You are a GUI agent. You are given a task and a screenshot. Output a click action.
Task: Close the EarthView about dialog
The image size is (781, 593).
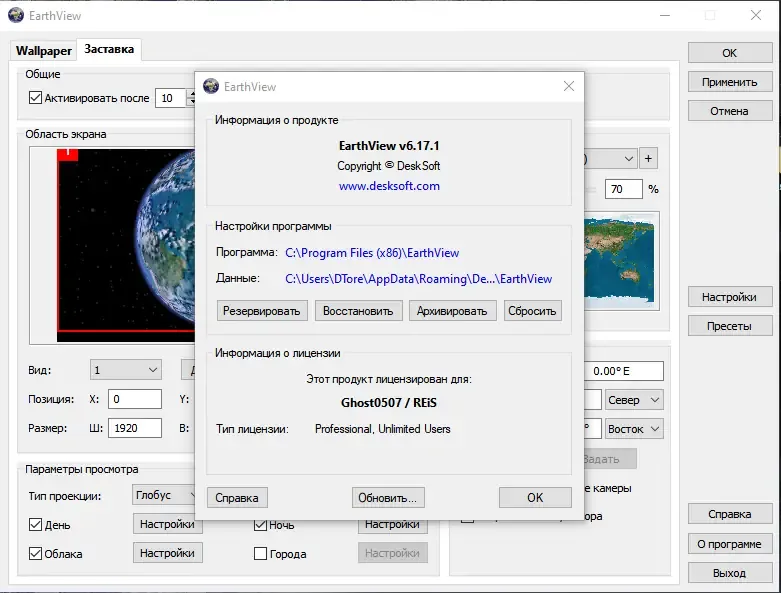click(x=569, y=86)
